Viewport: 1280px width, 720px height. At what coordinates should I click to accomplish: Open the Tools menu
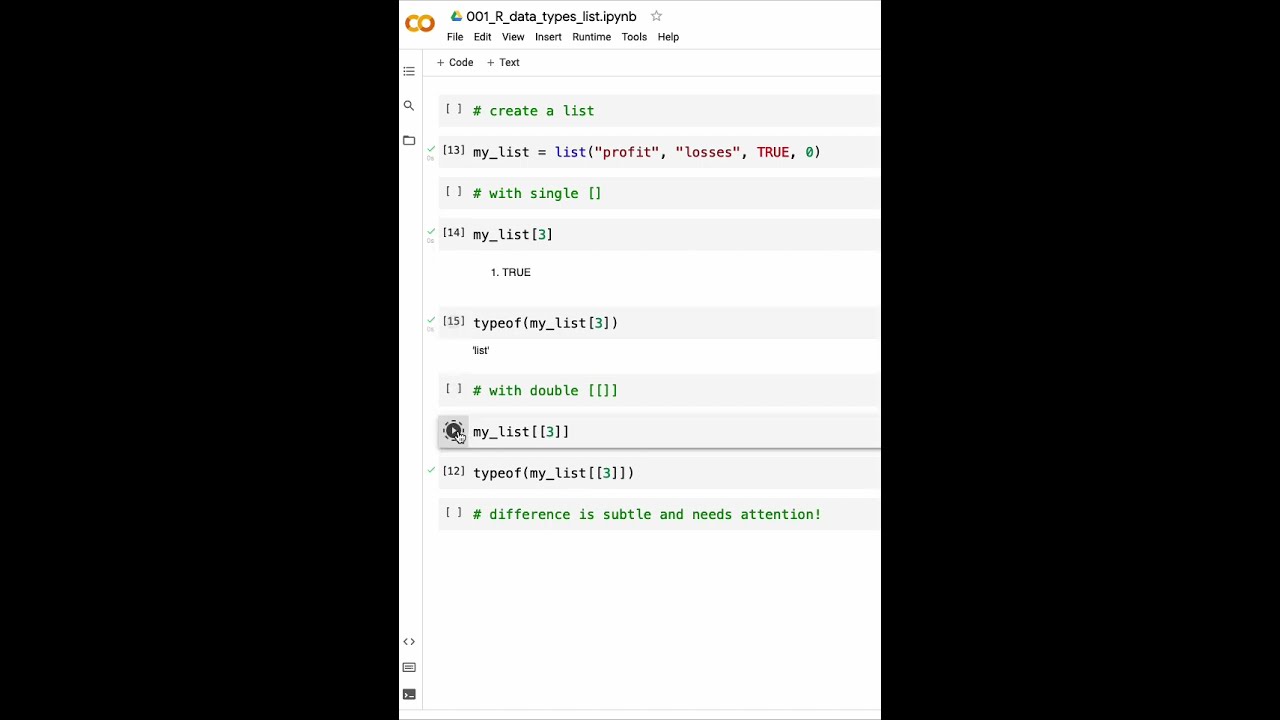[634, 37]
